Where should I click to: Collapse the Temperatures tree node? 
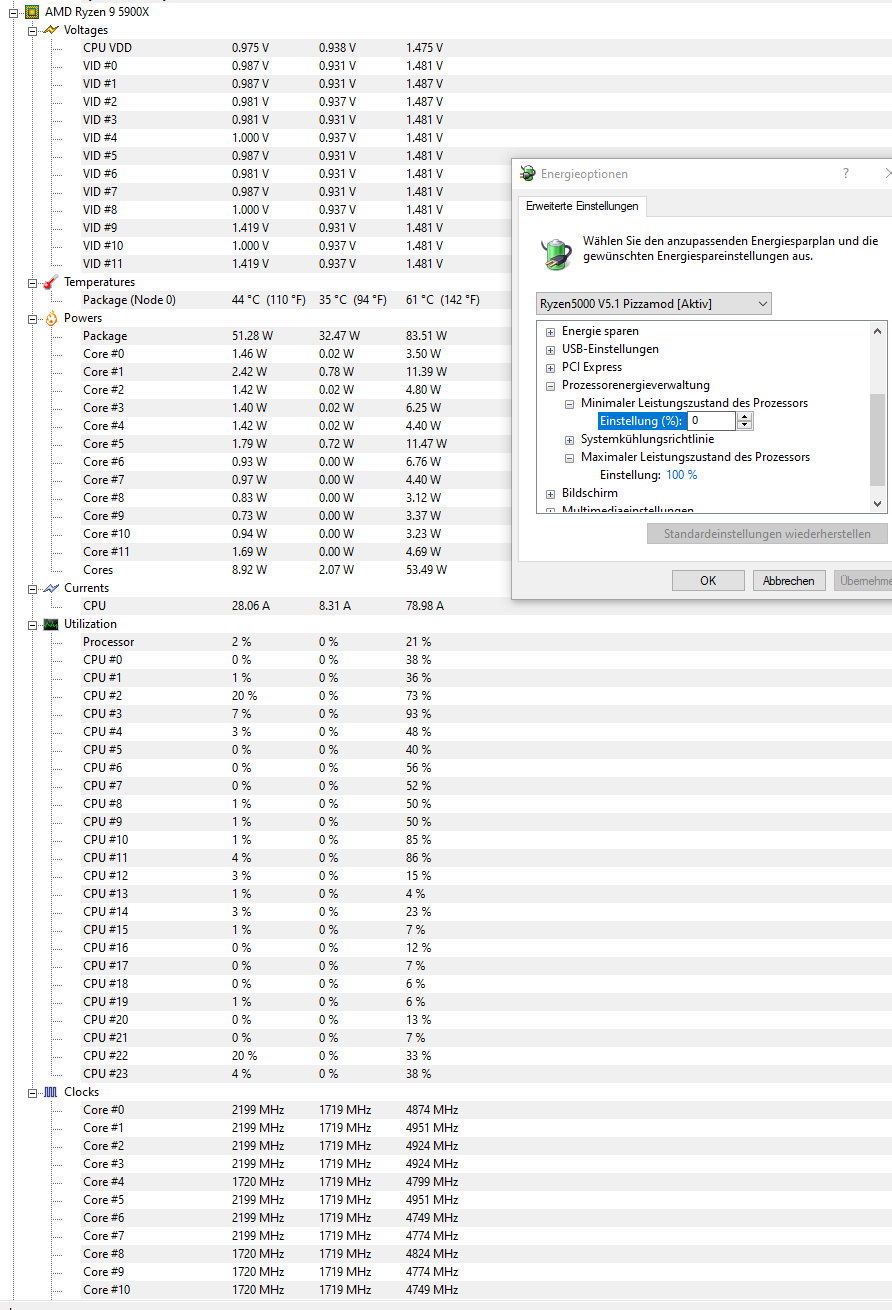(x=32, y=282)
